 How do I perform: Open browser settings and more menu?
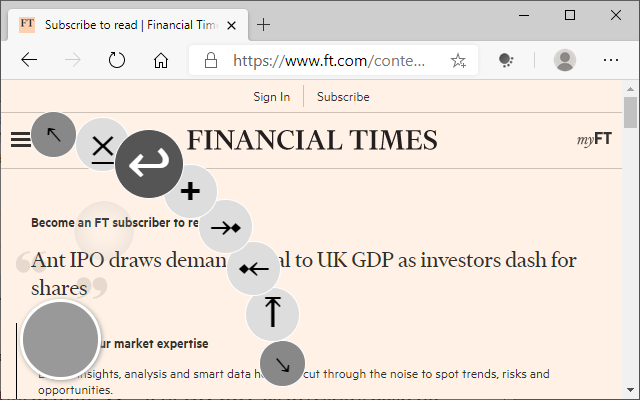pyautogui.click(x=611, y=60)
